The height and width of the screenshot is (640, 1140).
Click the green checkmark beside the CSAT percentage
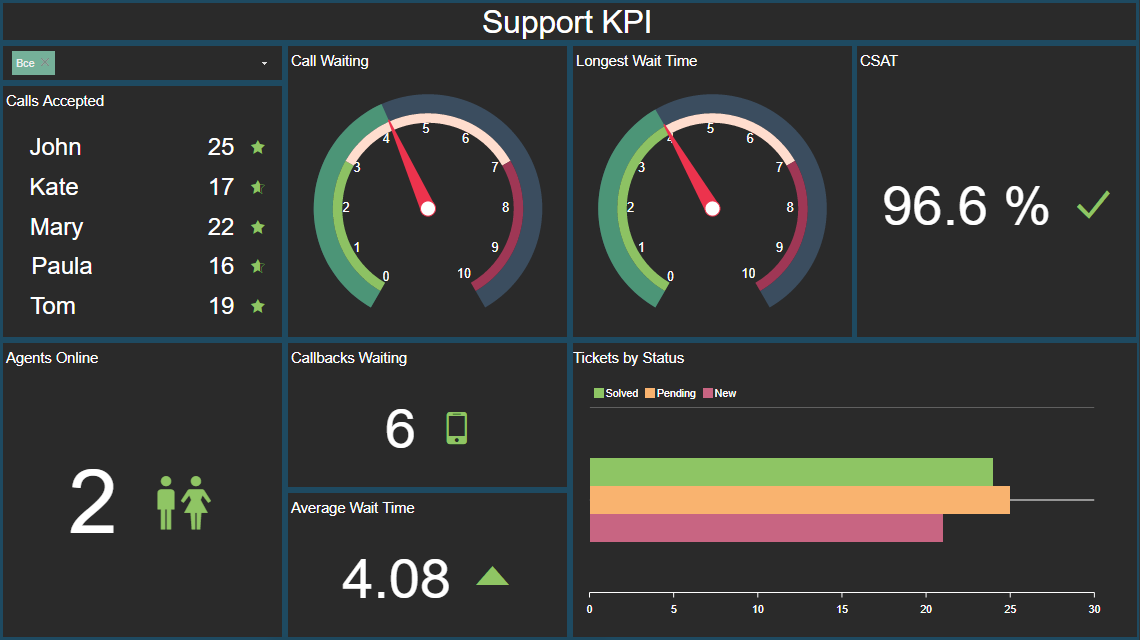coord(1093,204)
